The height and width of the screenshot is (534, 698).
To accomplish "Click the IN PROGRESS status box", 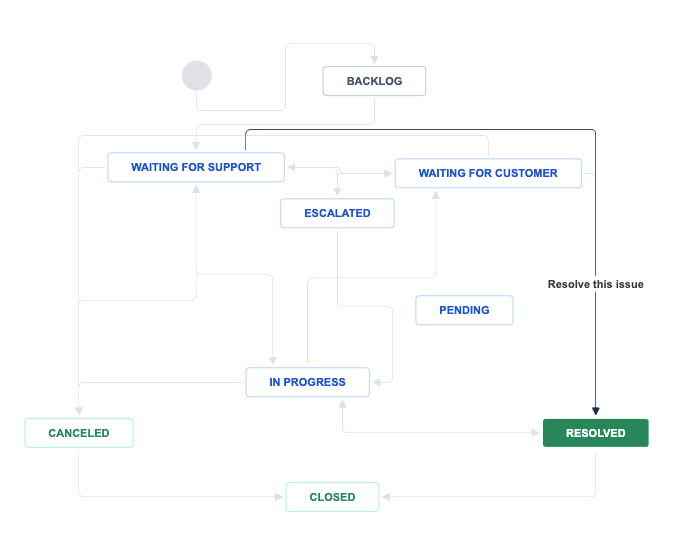I will [x=308, y=382].
